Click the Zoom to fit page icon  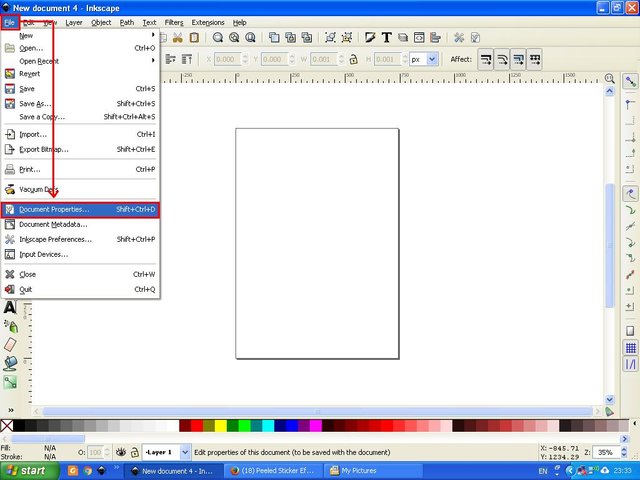click(x=250, y=38)
